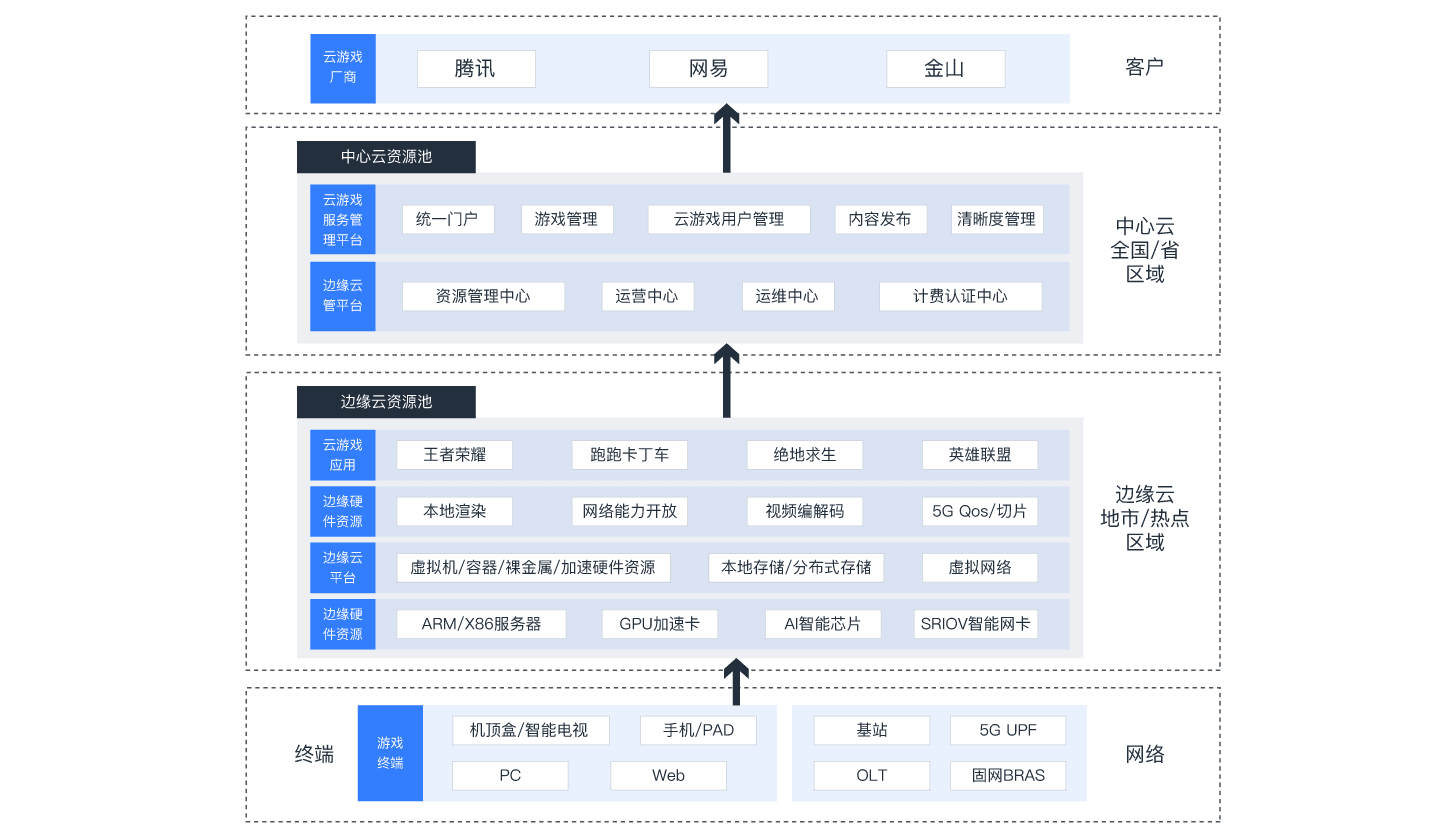Select the 游戏管理 box

[567, 219]
